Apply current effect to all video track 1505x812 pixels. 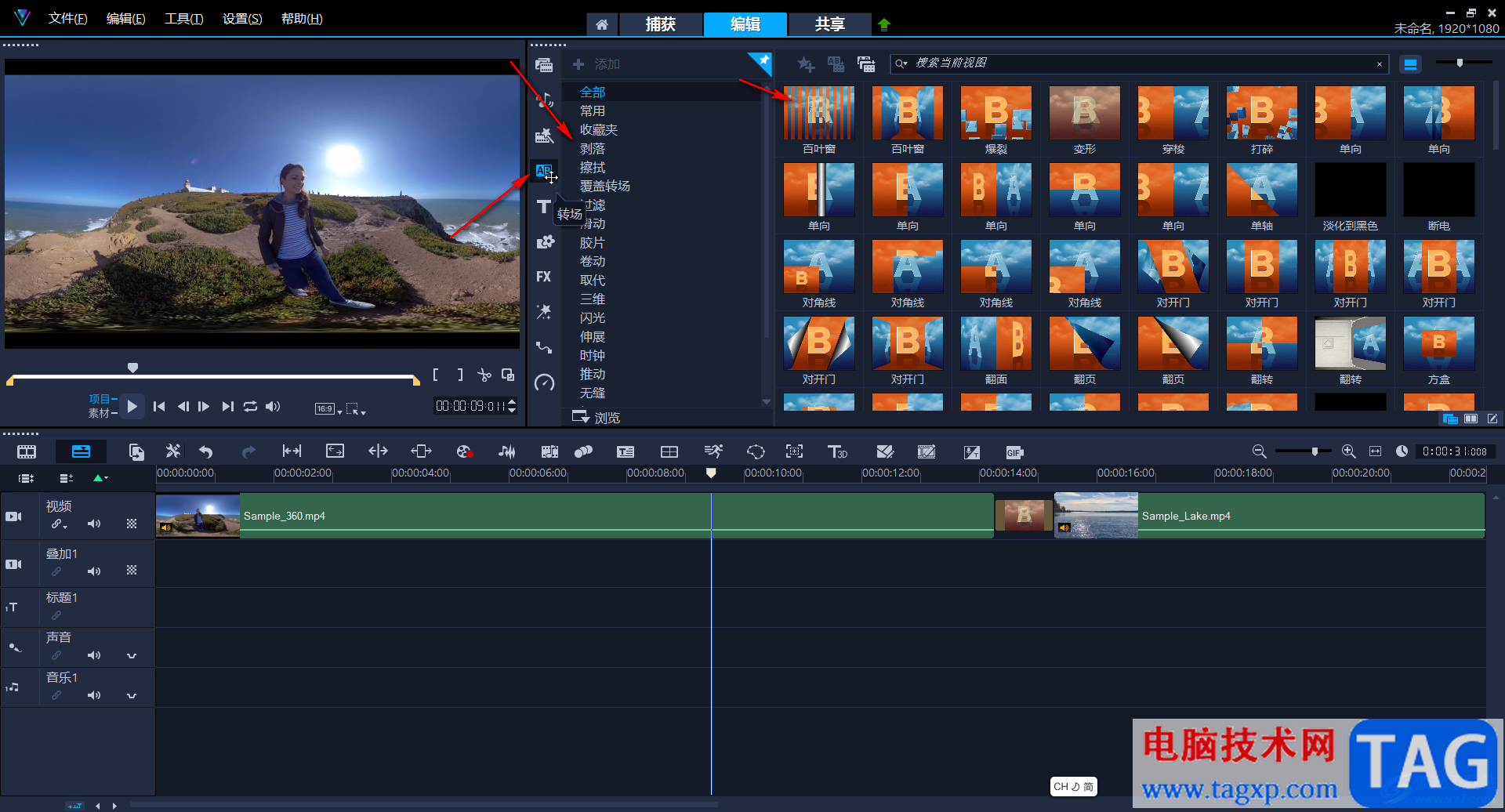[x=836, y=64]
